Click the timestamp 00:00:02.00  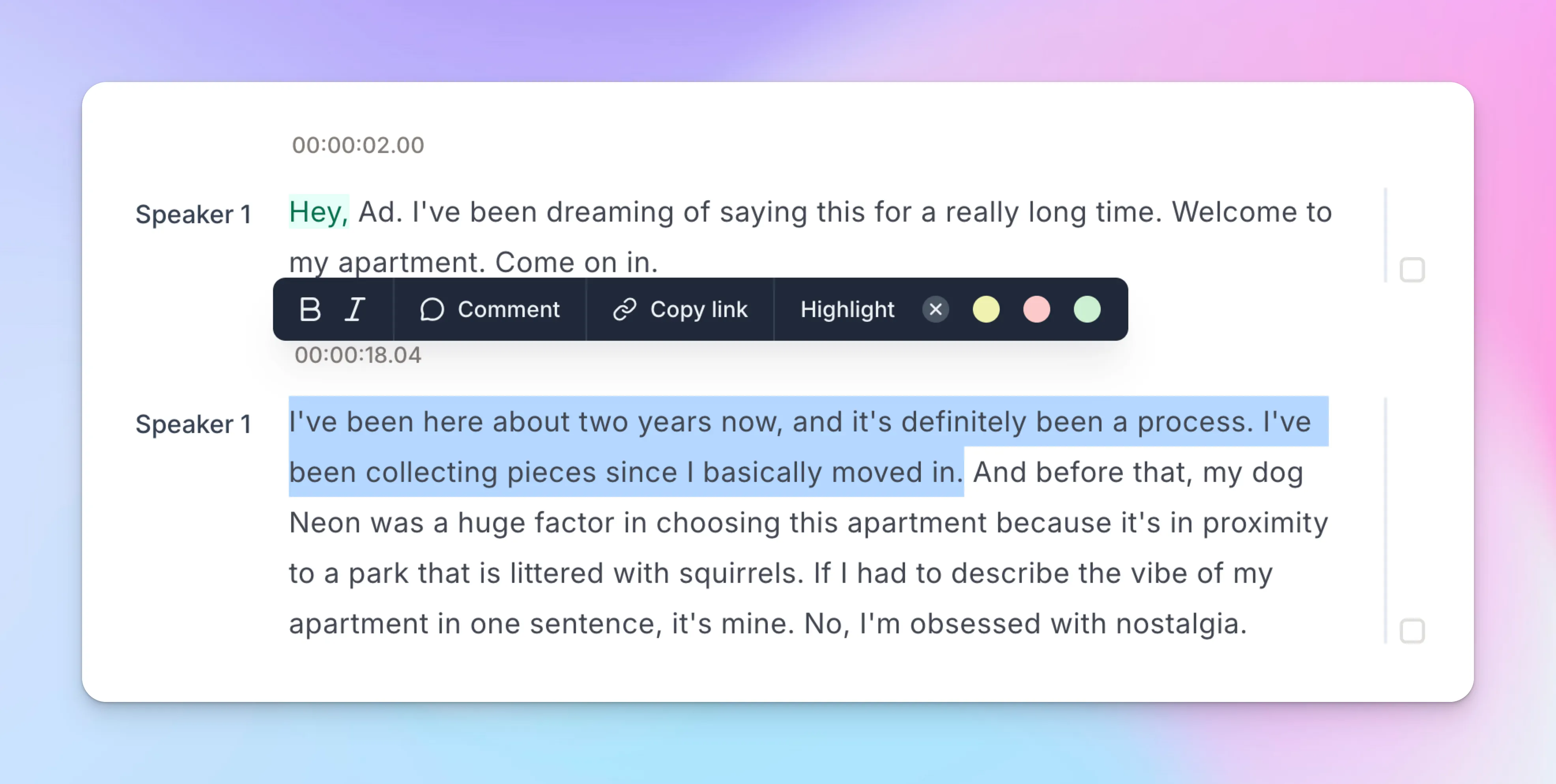(x=357, y=144)
